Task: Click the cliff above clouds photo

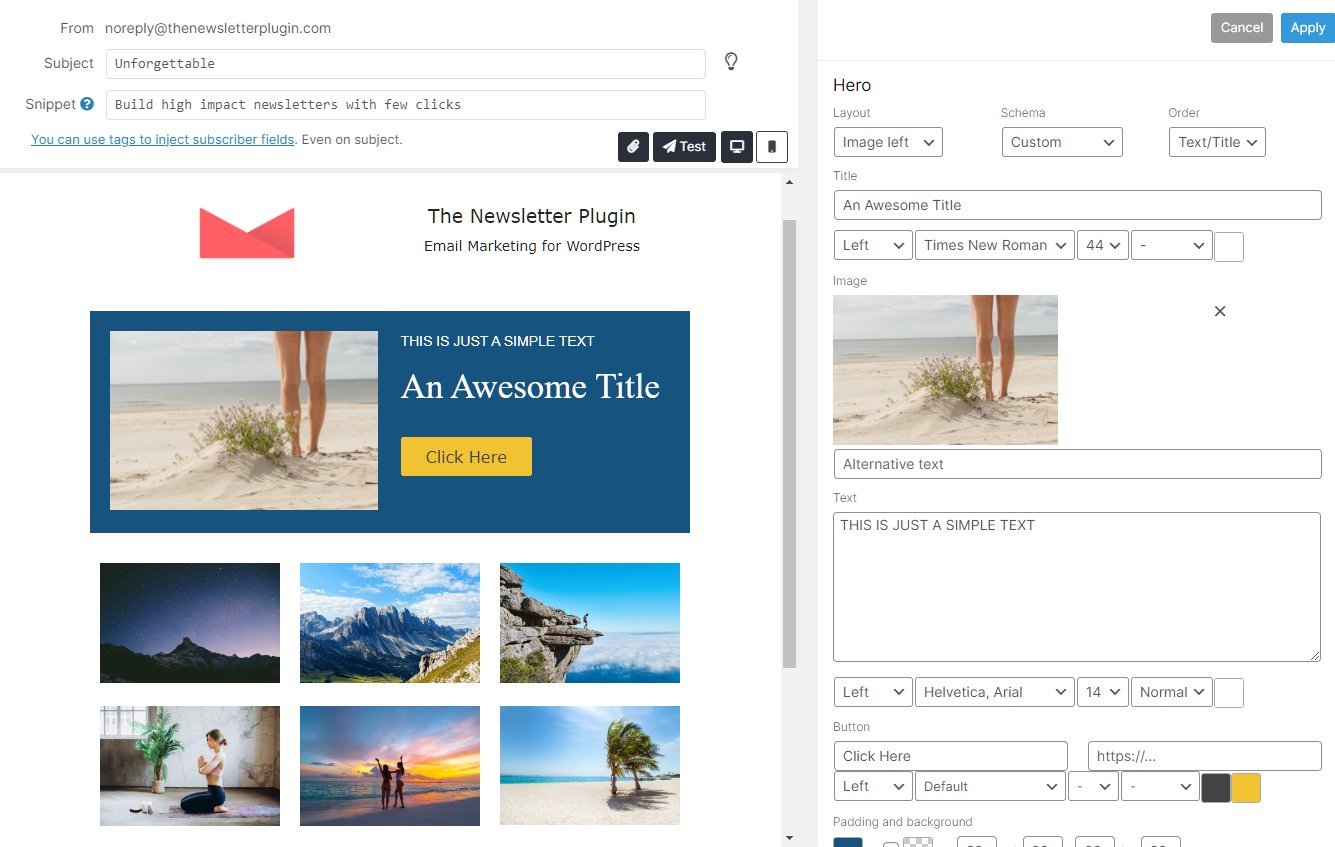Action: (x=590, y=623)
